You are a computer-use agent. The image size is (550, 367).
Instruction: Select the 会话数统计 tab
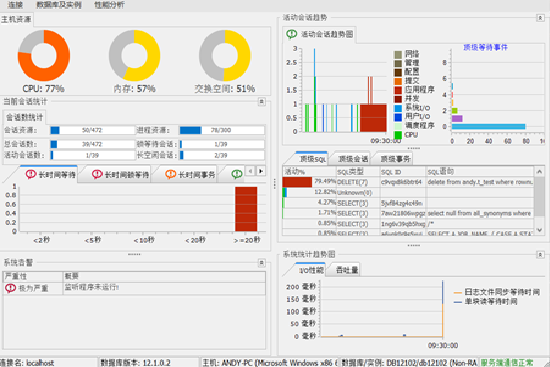point(24,117)
